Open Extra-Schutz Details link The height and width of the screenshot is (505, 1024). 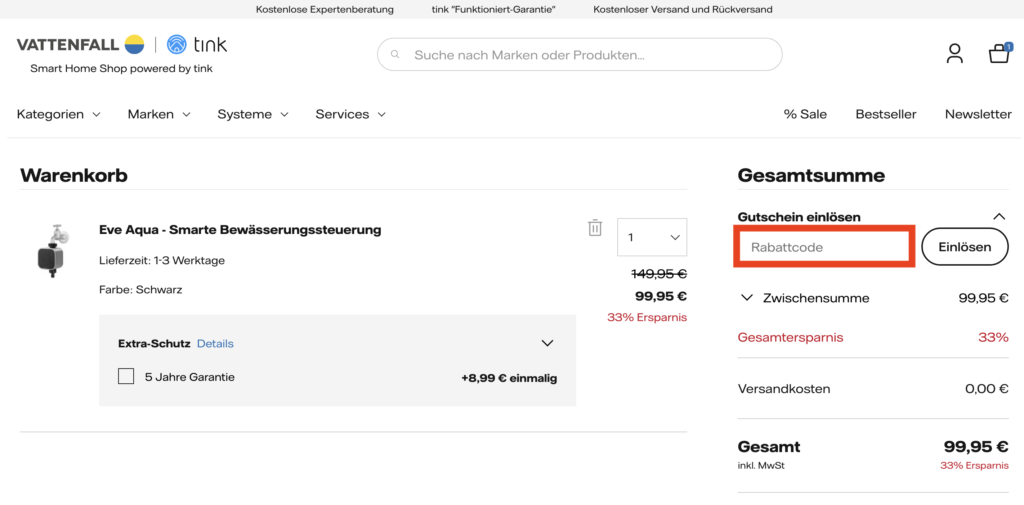[x=216, y=344]
